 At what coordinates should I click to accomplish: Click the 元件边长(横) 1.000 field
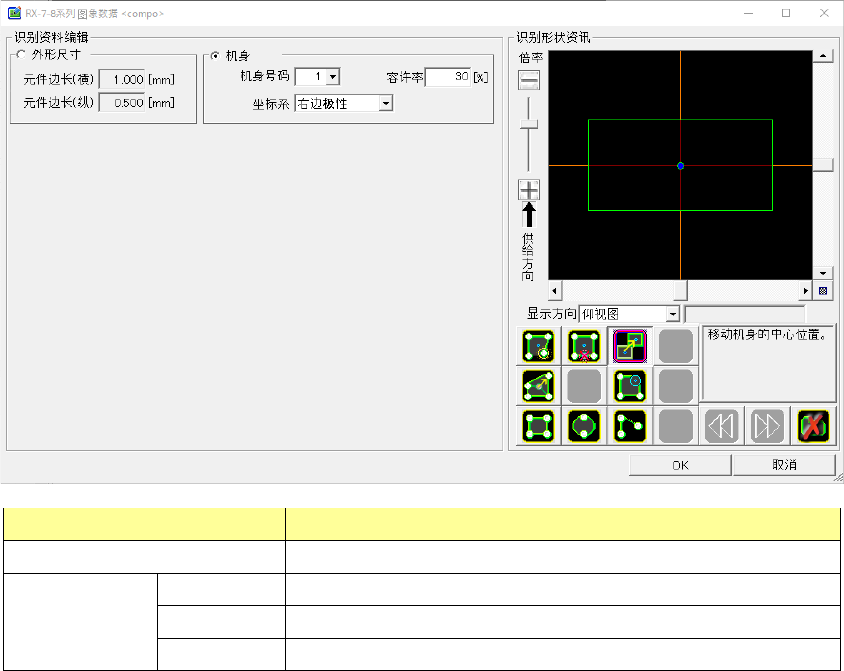click(x=122, y=80)
